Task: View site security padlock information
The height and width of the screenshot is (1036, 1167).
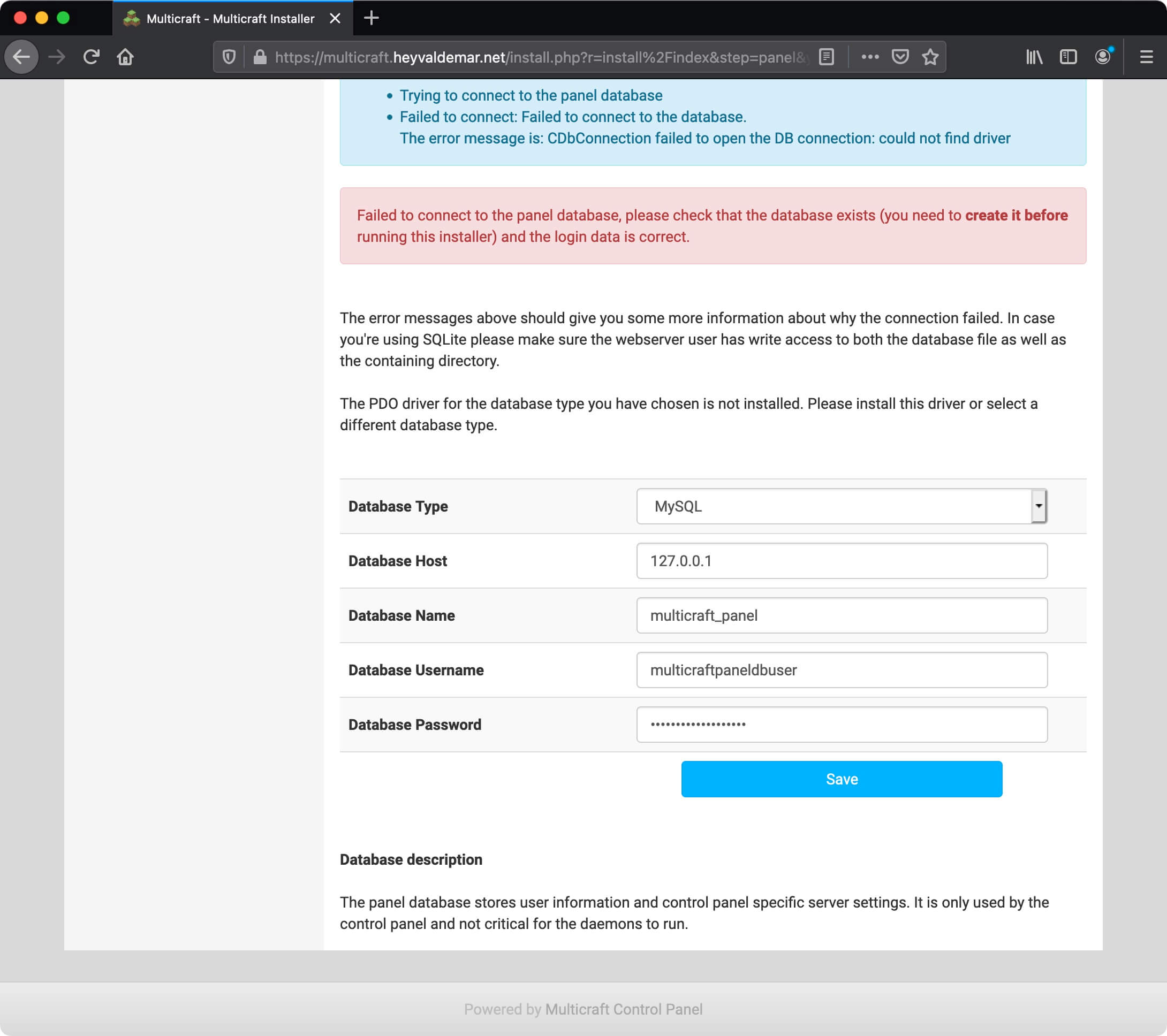Action: click(260, 57)
